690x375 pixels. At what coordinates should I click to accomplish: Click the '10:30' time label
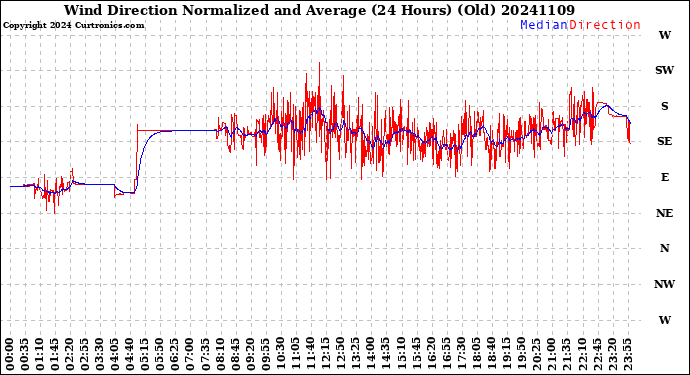[280, 354]
